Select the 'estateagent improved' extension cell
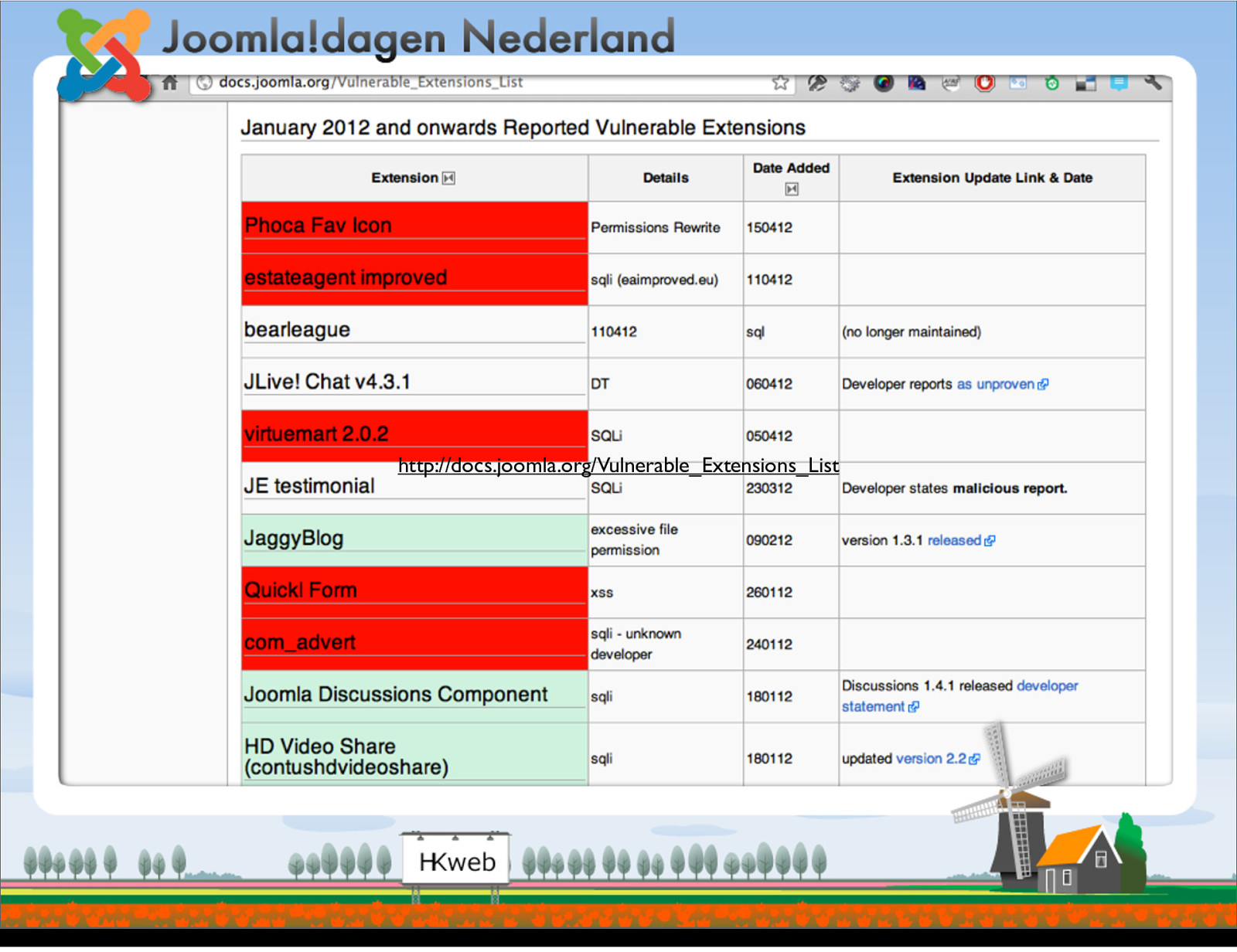Viewport: 1237px width, 952px height. click(414, 279)
